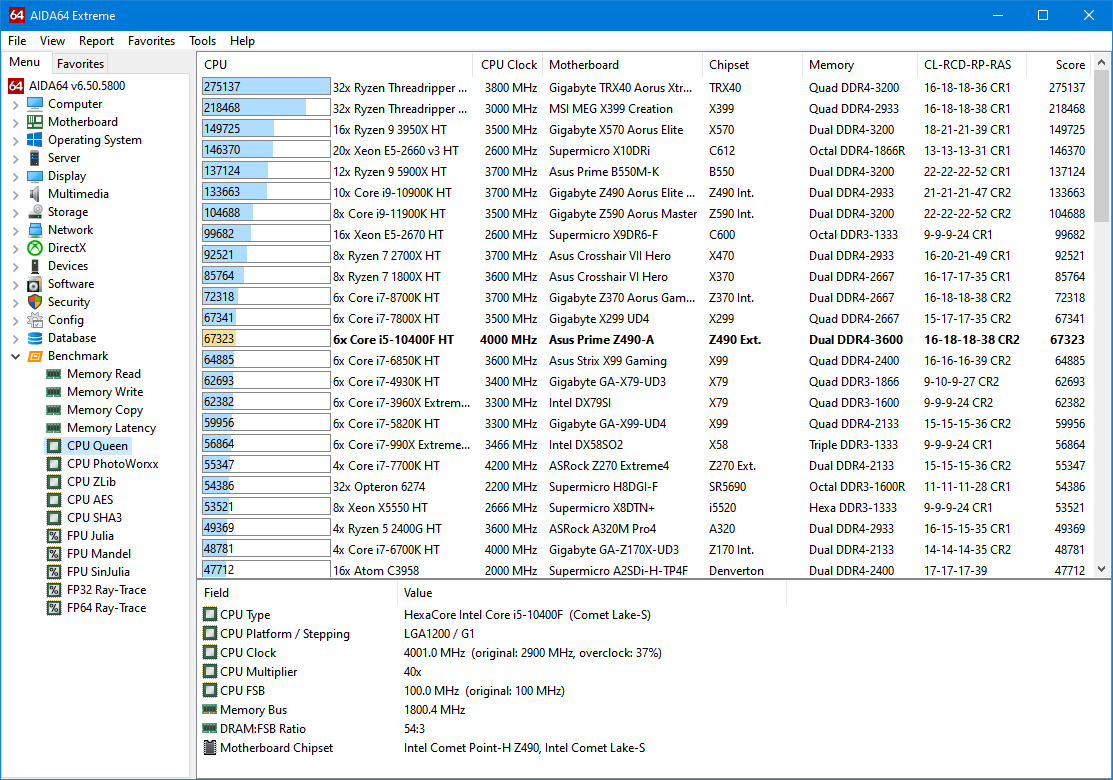Click the Field column header in details
Image resolution: width=1113 pixels, height=780 pixels.
pos(297,593)
